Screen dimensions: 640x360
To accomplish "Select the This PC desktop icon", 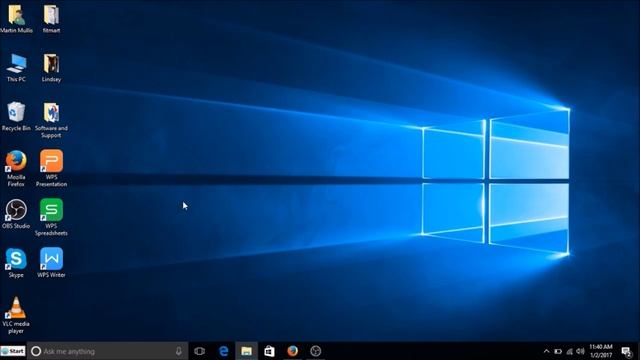I will [16, 67].
